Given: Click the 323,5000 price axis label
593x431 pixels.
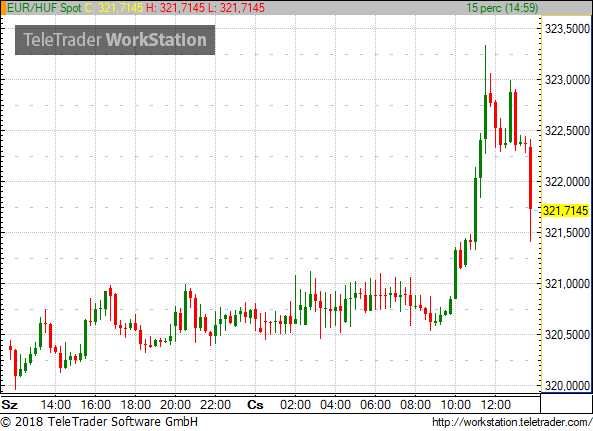Looking at the screenshot, I should tap(567, 29).
